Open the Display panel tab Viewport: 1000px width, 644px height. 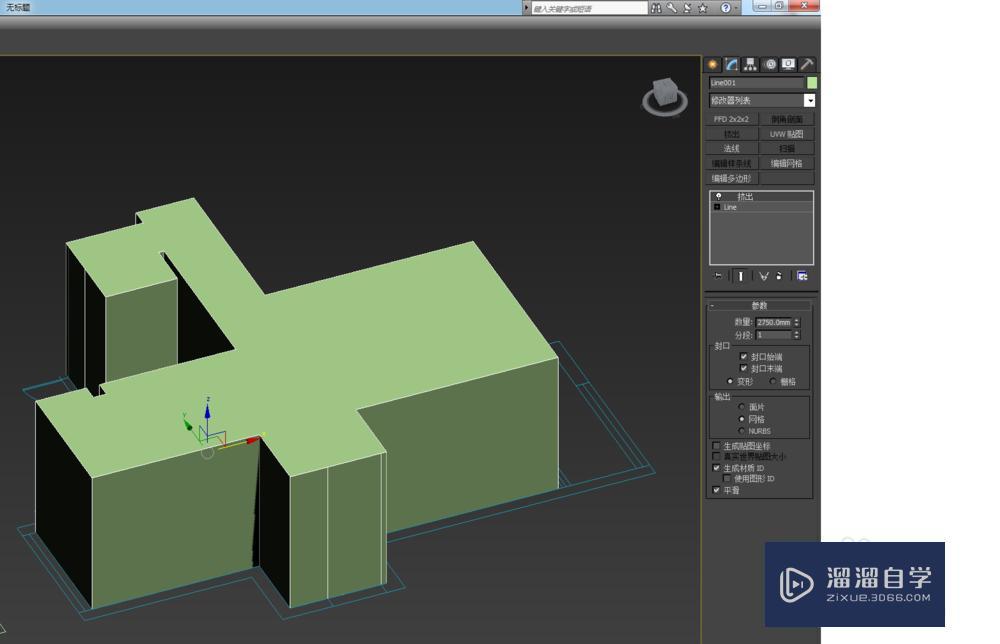789,64
